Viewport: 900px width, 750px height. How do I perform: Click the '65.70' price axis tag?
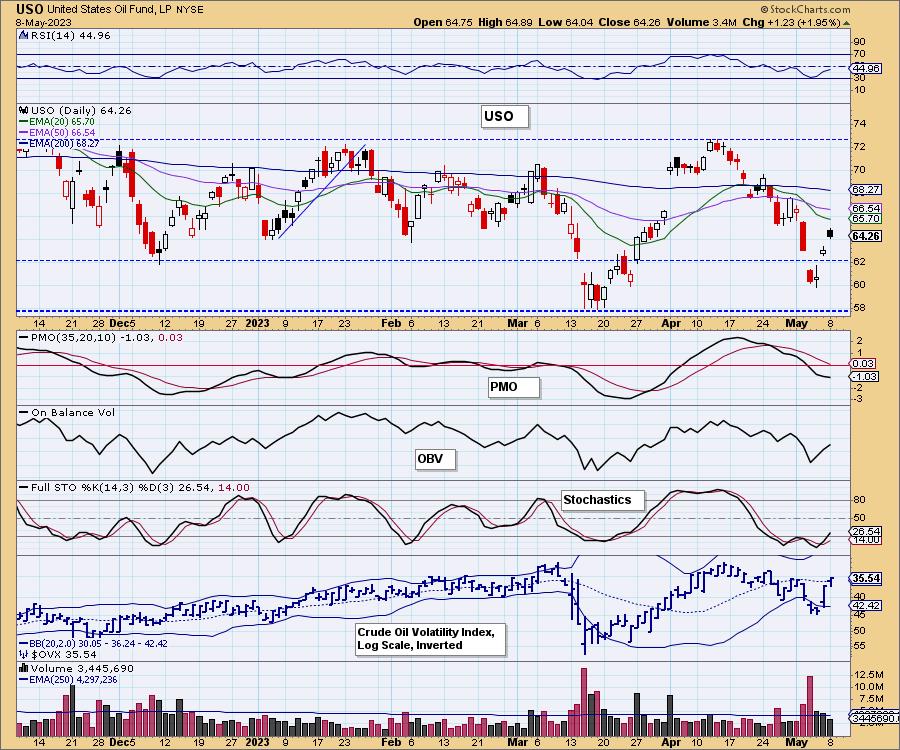click(866, 219)
